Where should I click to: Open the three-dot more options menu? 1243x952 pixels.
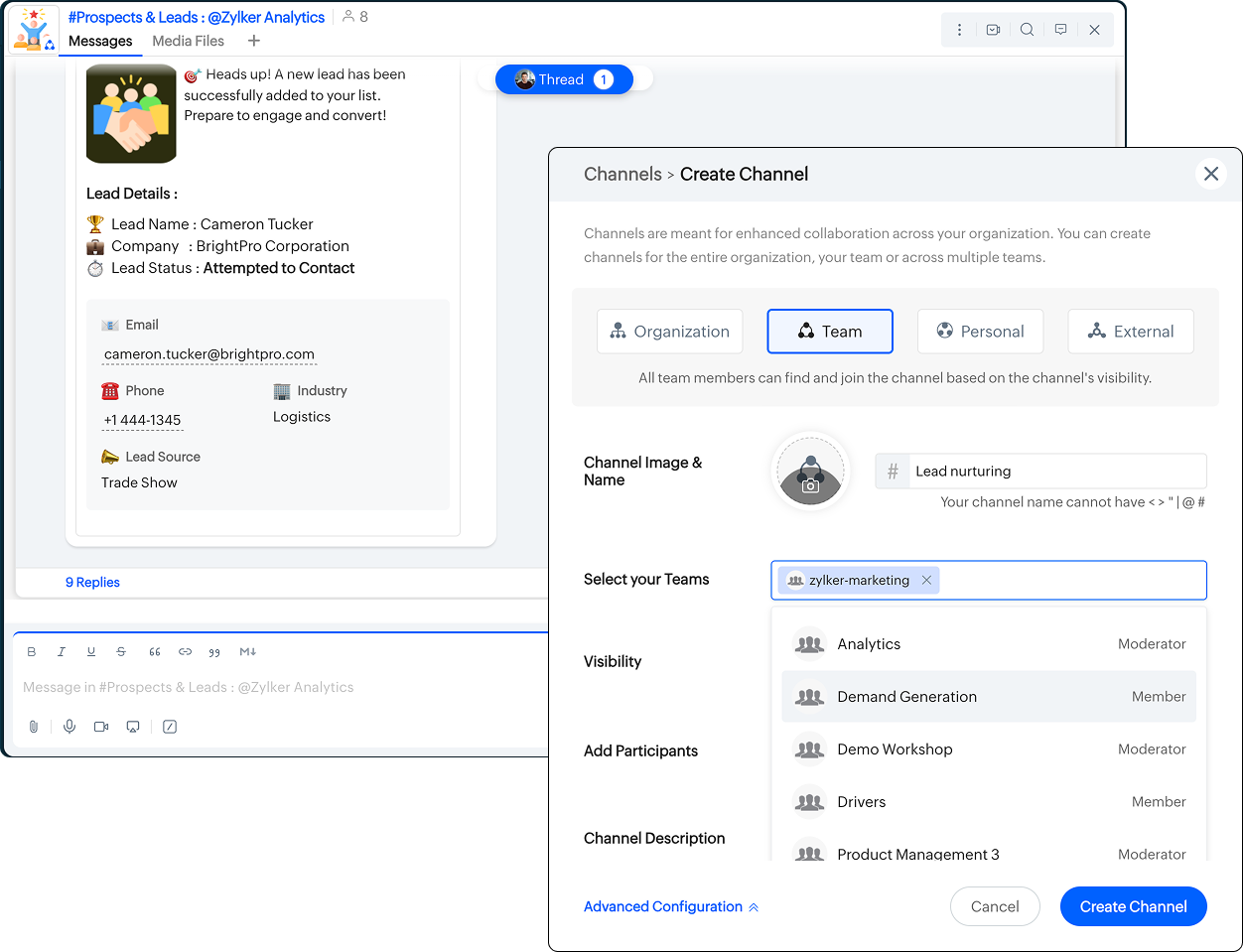pyautogui.click(x=959, y=30)
